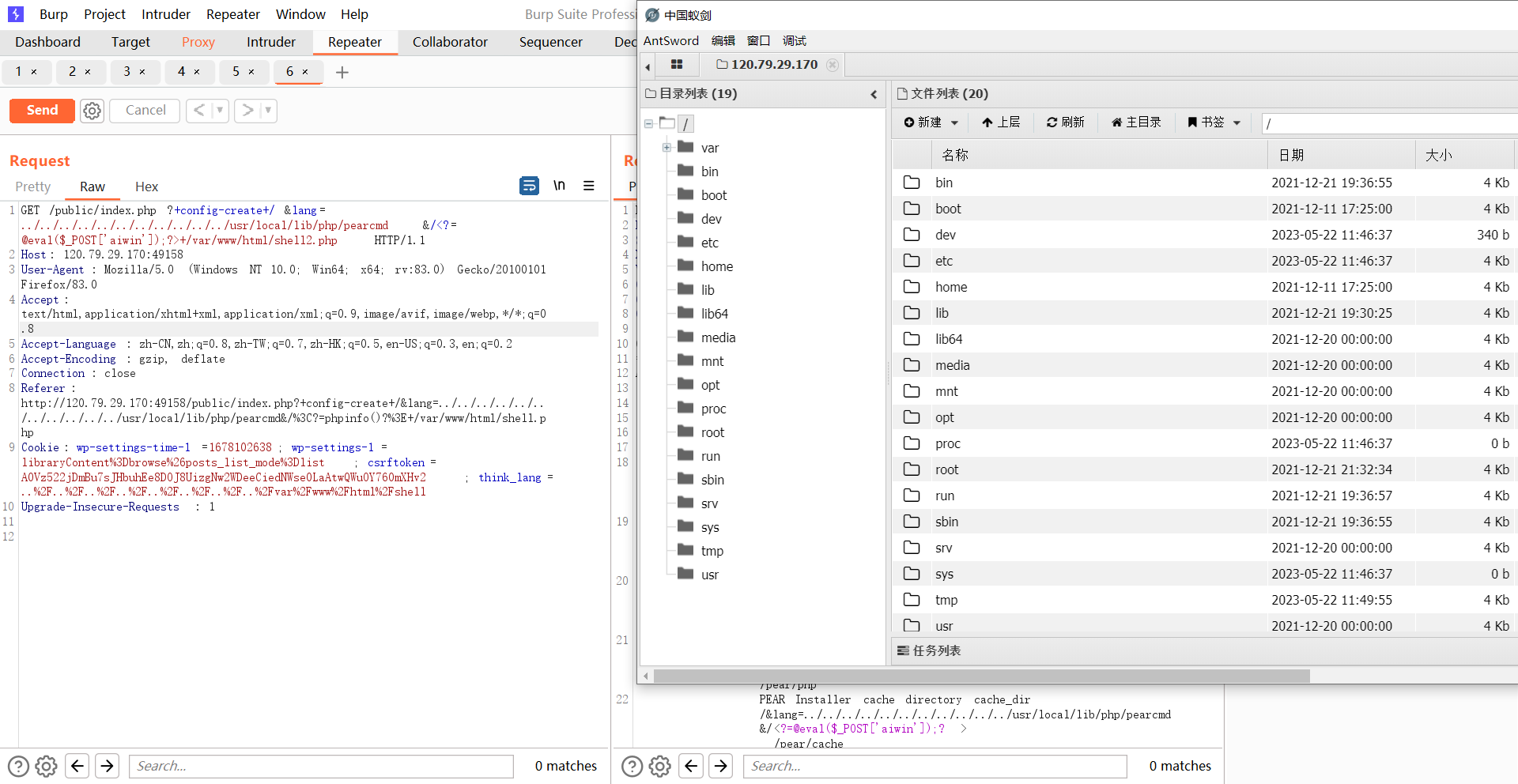Open the request editor hamburger menu
Screen dimensions: 1518x784
(x=588, y=186)
